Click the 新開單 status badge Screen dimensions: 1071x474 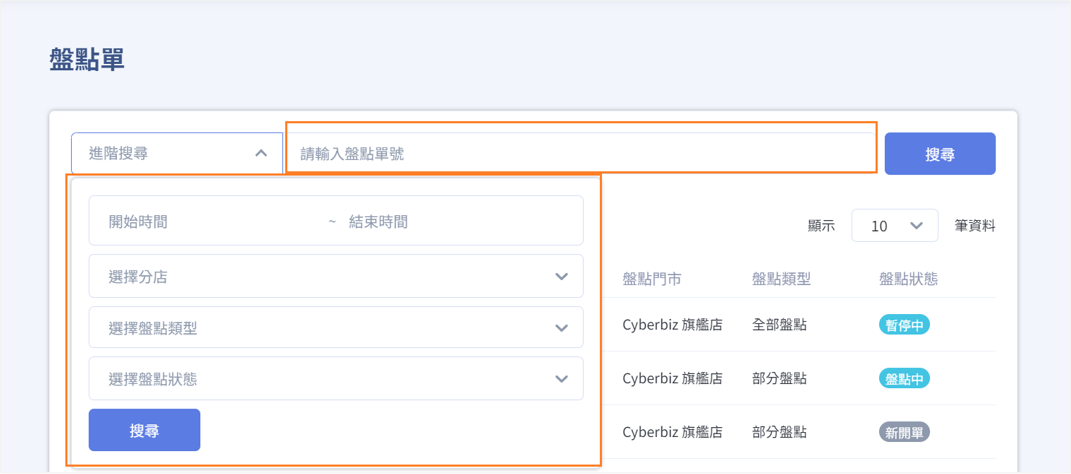click(x=904, y=432)
